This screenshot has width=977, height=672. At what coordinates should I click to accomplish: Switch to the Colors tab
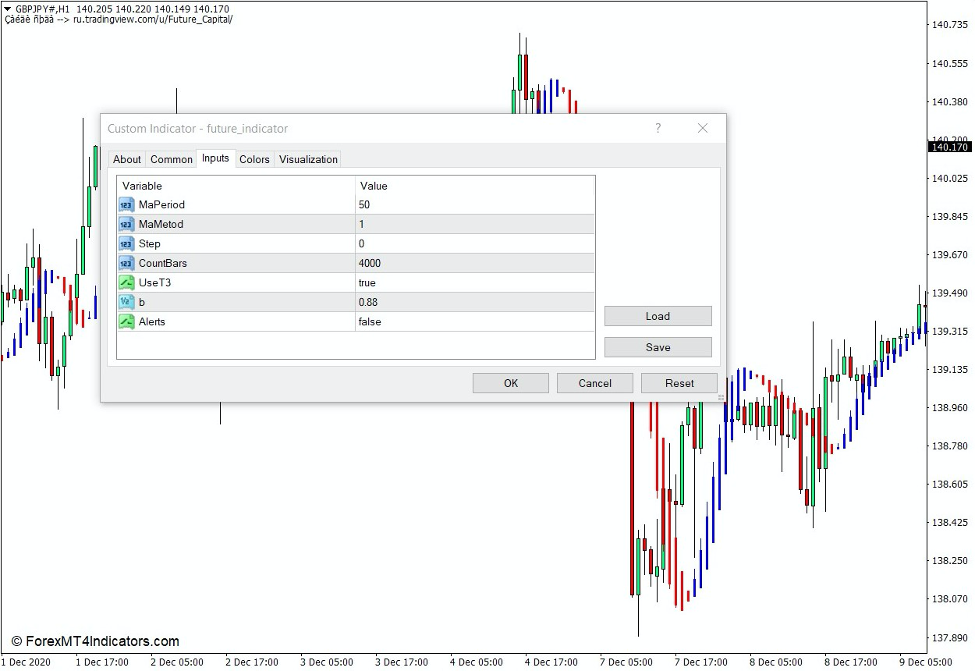254,159
